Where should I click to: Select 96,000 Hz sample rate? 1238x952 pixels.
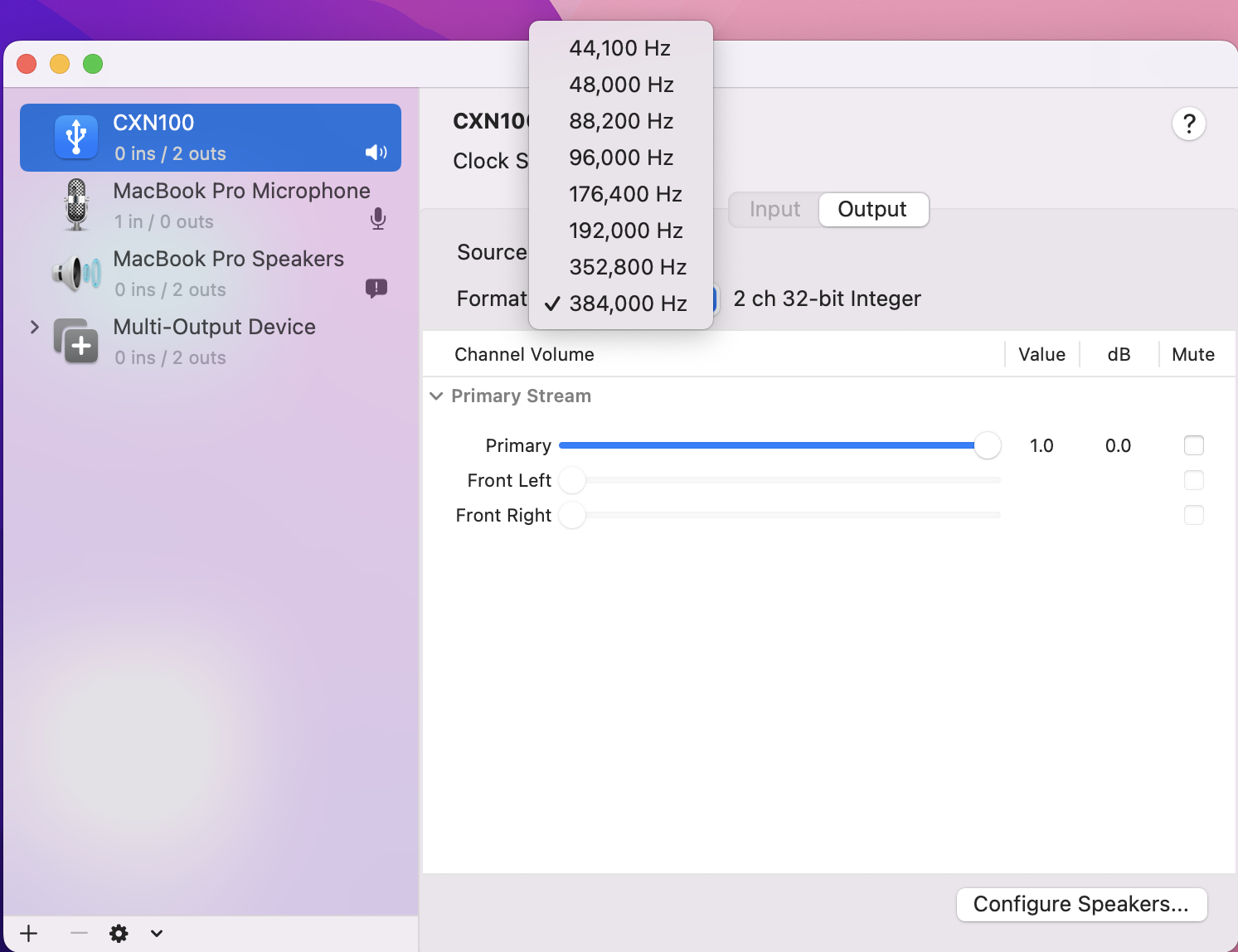point(620,158)
